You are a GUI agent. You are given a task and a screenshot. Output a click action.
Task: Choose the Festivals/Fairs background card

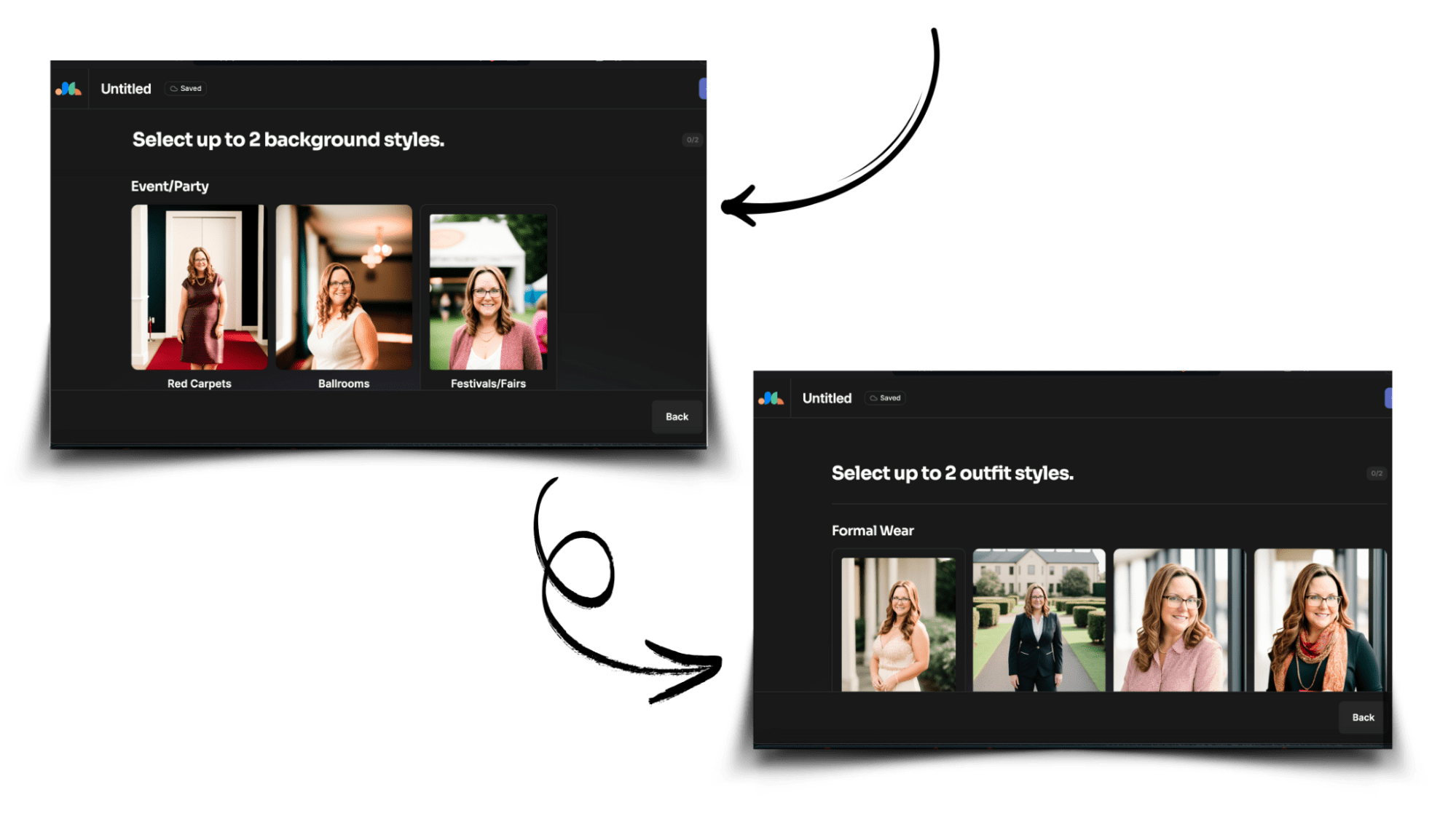point(488,291)
